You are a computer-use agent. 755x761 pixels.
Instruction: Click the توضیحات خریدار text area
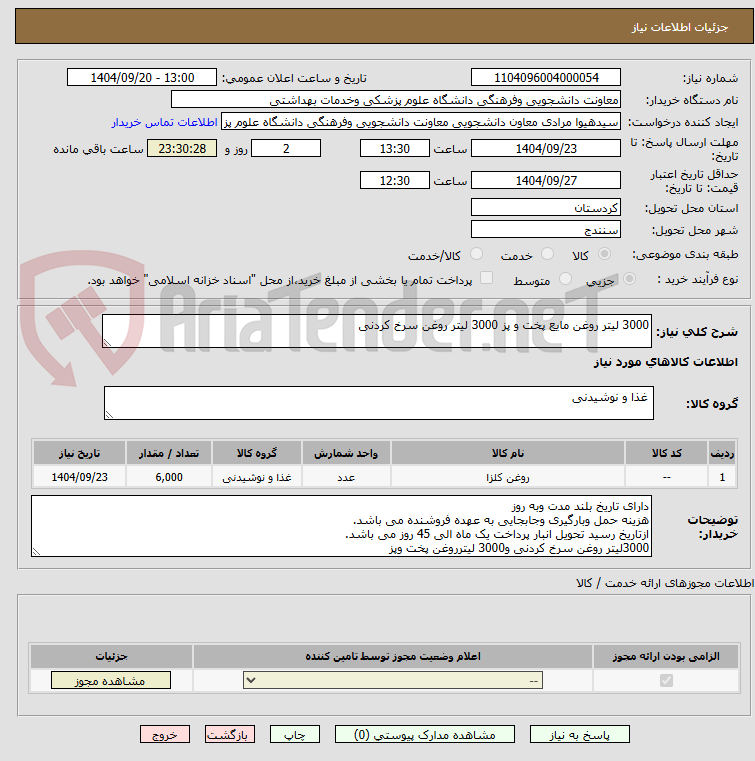tap(341, 526)
